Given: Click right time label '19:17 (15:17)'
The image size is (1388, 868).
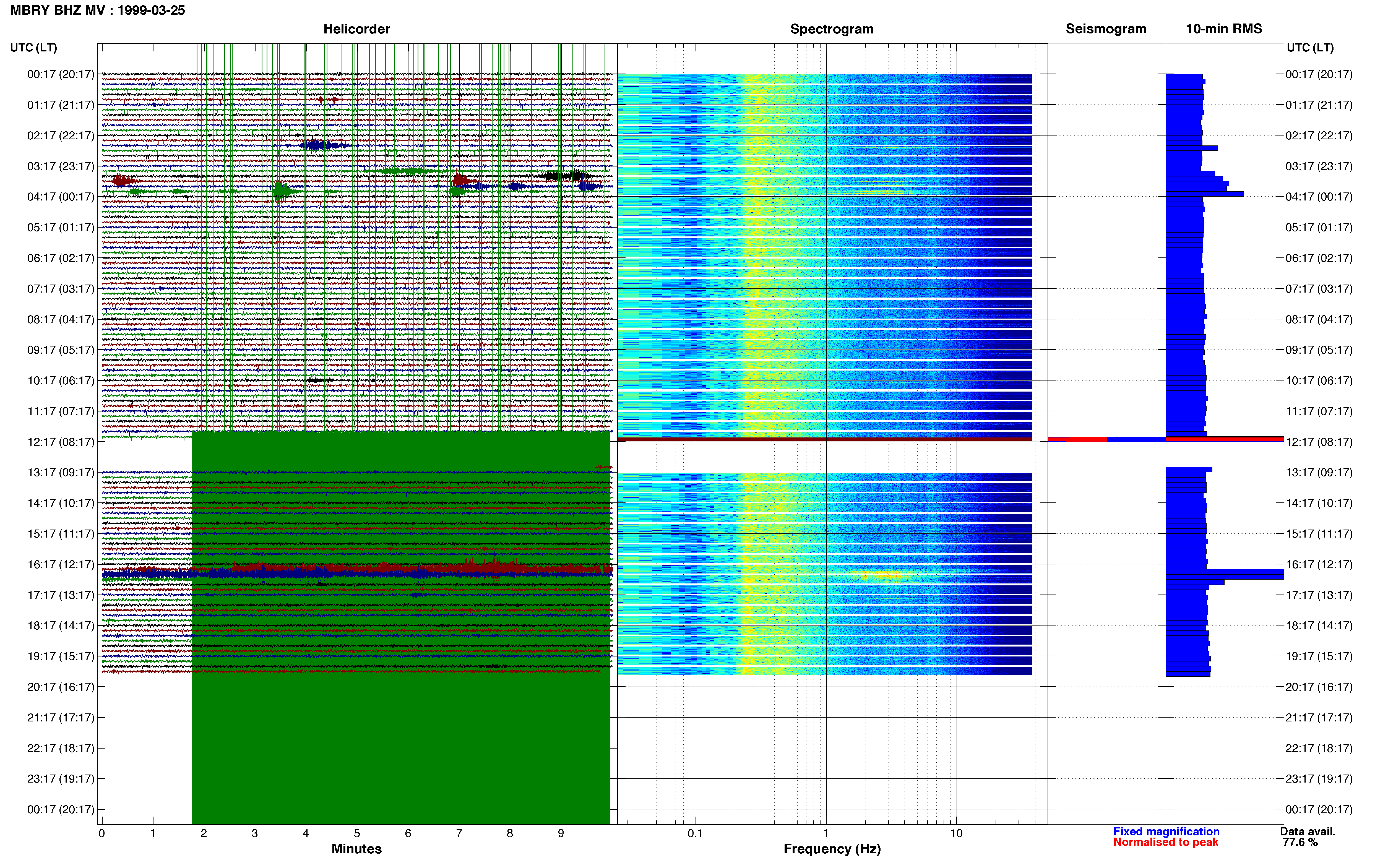Looking at the screenshot, I should coord(1319,656).
